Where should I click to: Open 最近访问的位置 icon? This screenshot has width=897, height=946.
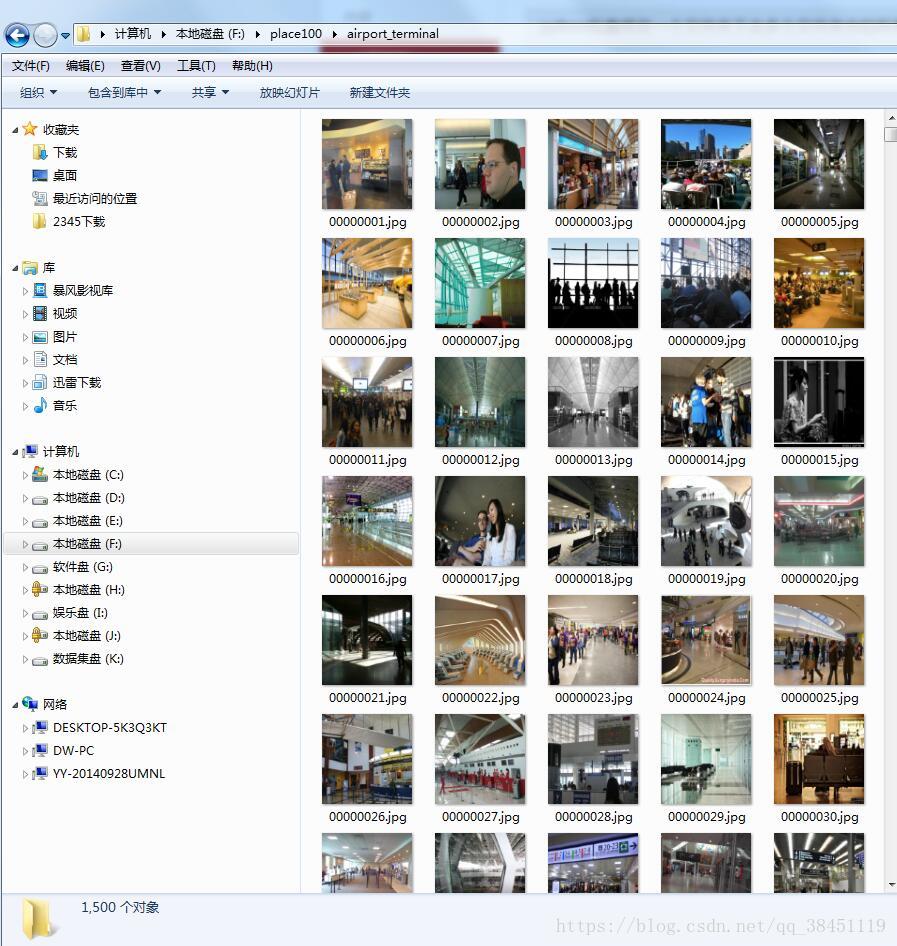point(39,198)
